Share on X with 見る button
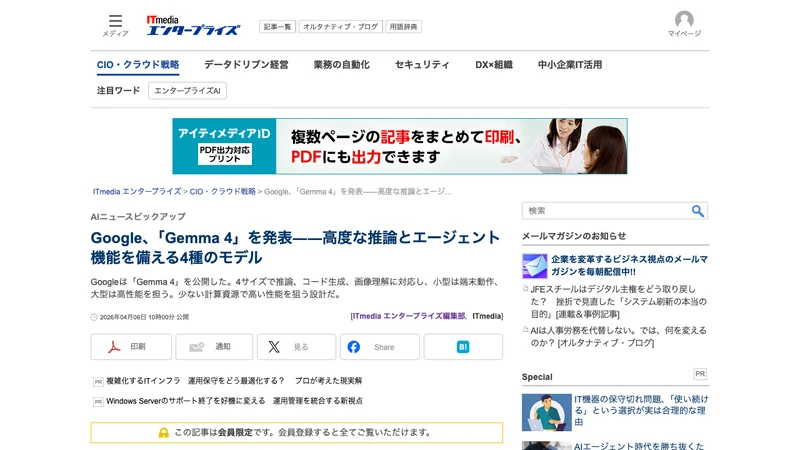This screenshot has width=800, height=450. pyautogui.click(x=296, y=347)
